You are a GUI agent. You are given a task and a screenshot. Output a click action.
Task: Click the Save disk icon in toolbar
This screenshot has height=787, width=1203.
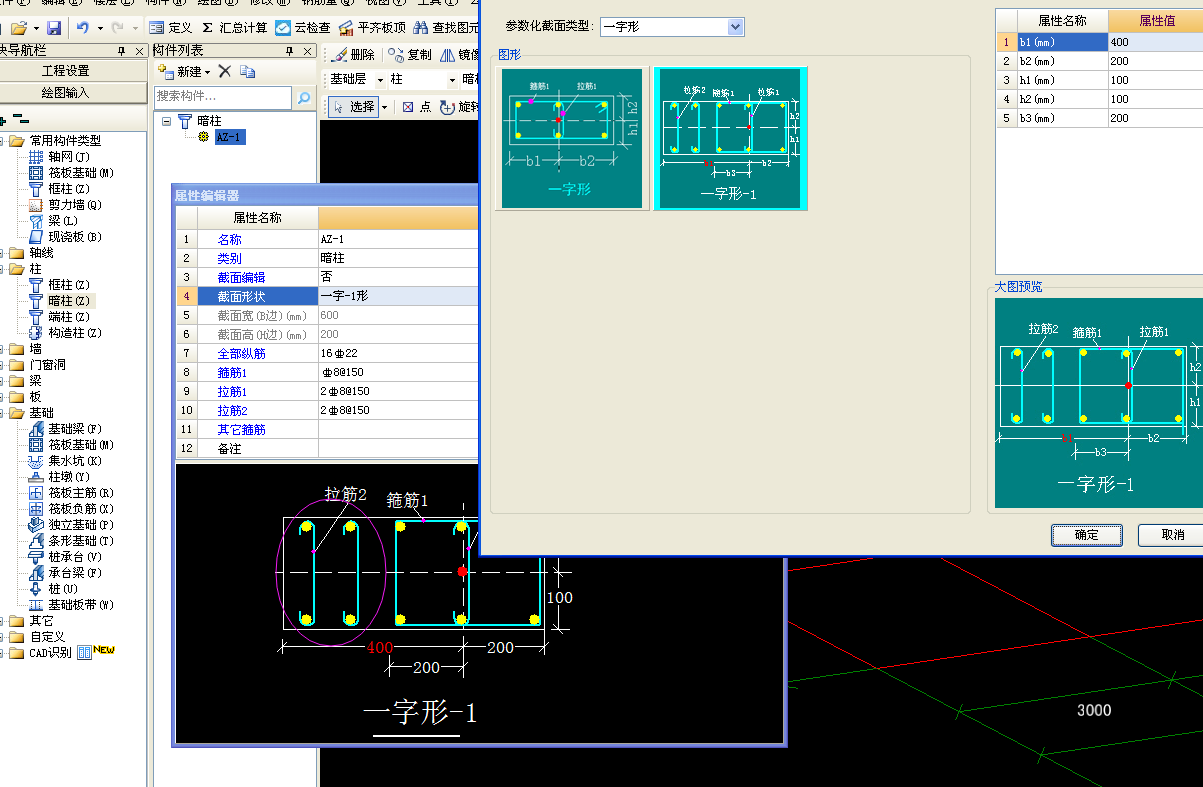(53, 28)
